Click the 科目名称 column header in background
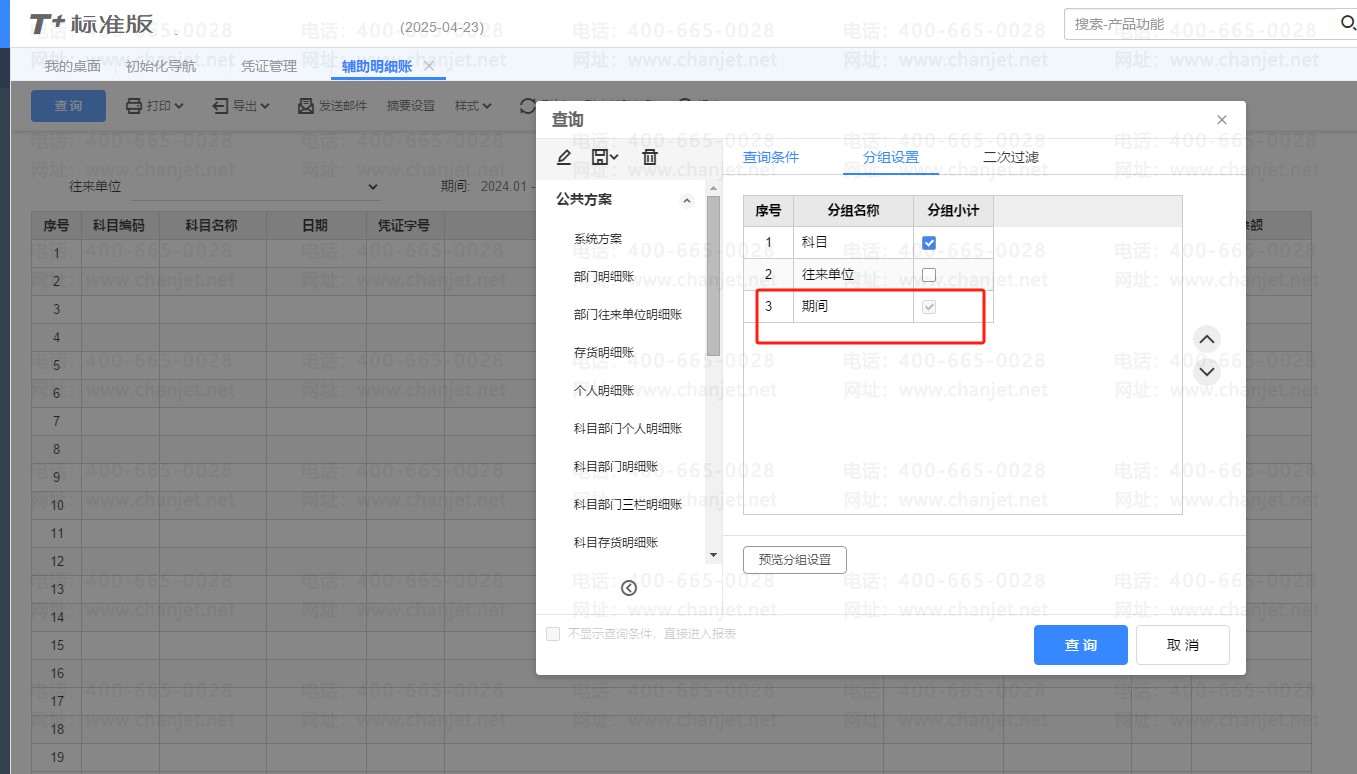 click(212, 226)
